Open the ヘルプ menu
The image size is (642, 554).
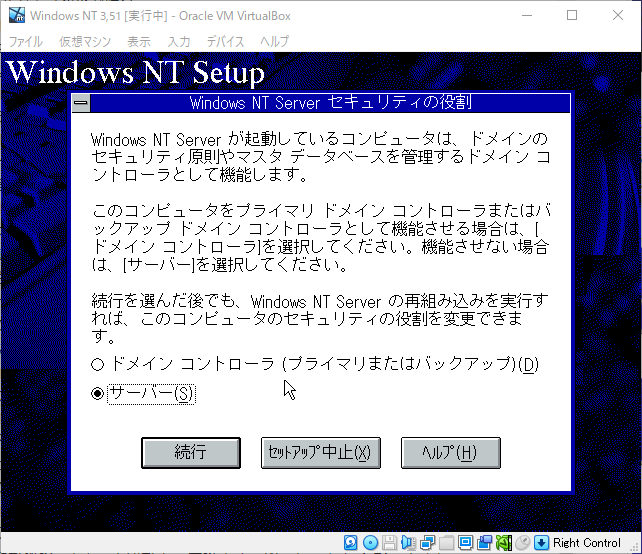pyautogui.click(x=275, y=41)
